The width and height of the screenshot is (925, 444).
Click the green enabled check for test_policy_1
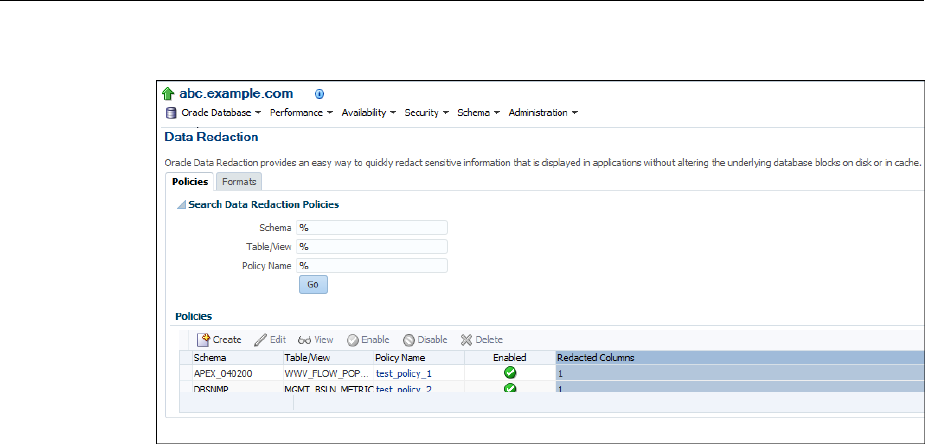tap(510, 373)
